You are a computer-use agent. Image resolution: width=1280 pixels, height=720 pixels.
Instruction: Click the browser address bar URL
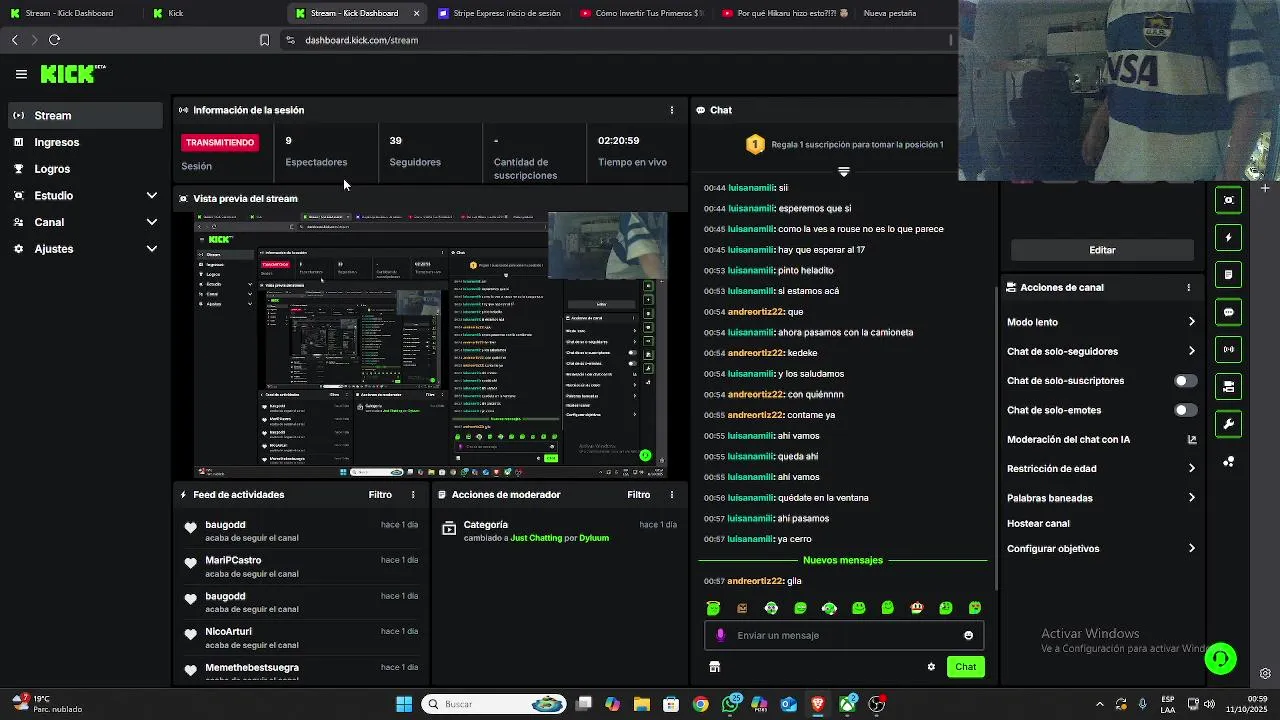(361, 40)
